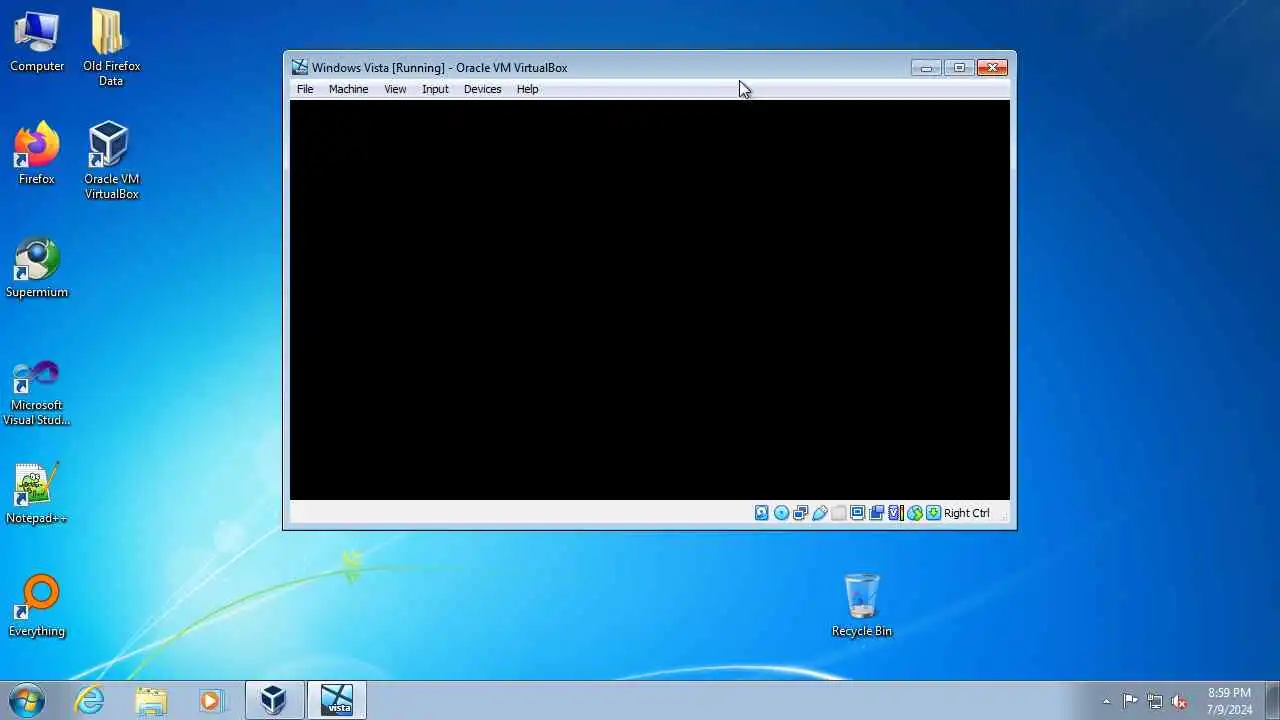Viewport: 1280px width, 720px height.
Task: Select the Firefox desktop shortcut
Action: 37,153
